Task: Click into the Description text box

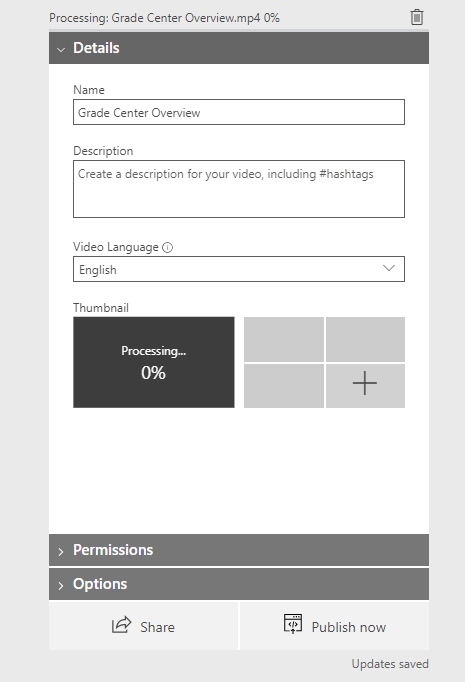Action: point(239,189)
